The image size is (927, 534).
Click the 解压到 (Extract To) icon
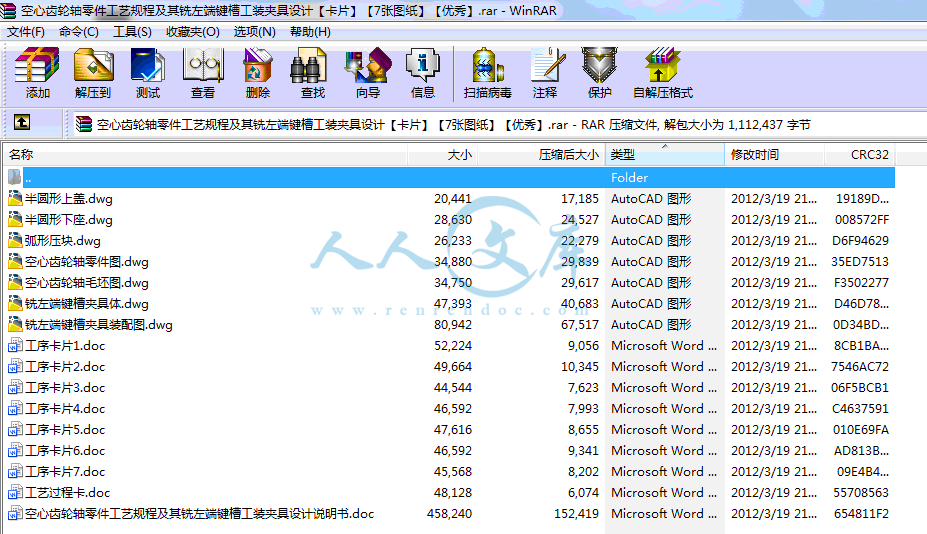point(93,65)
